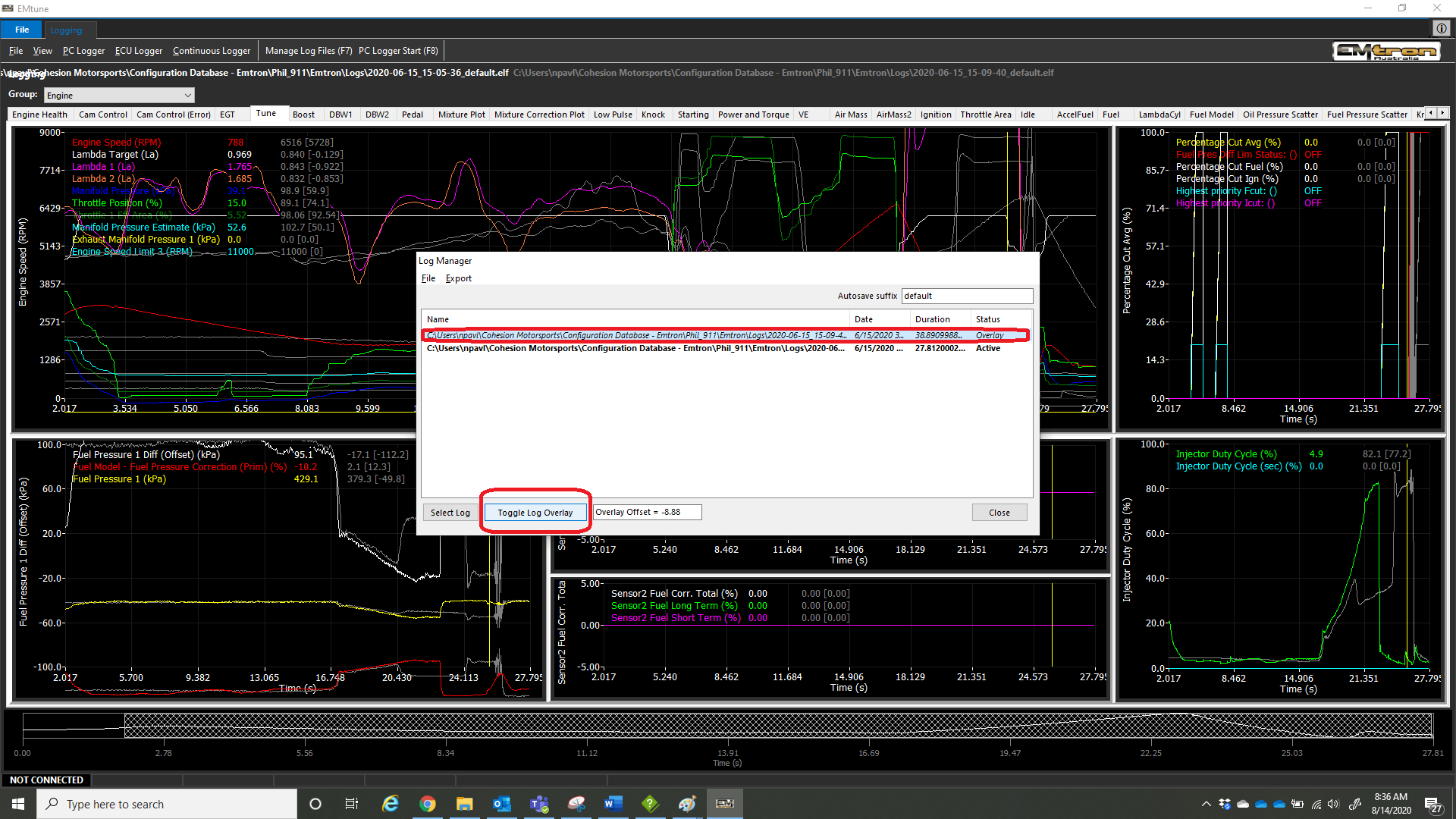Open Microsoft Teams from taskbar
Image resolution: width=1456 pixels, height=819 pixels.
tap(538, 804)
